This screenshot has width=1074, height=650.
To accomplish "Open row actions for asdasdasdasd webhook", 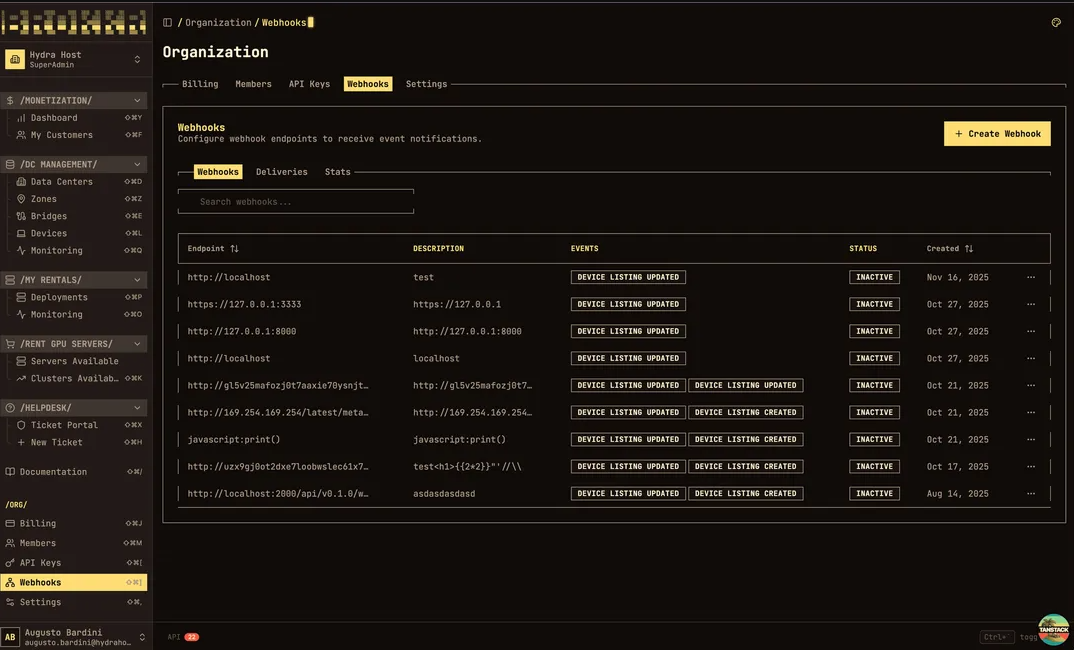I will click(x=1031, y=494).
